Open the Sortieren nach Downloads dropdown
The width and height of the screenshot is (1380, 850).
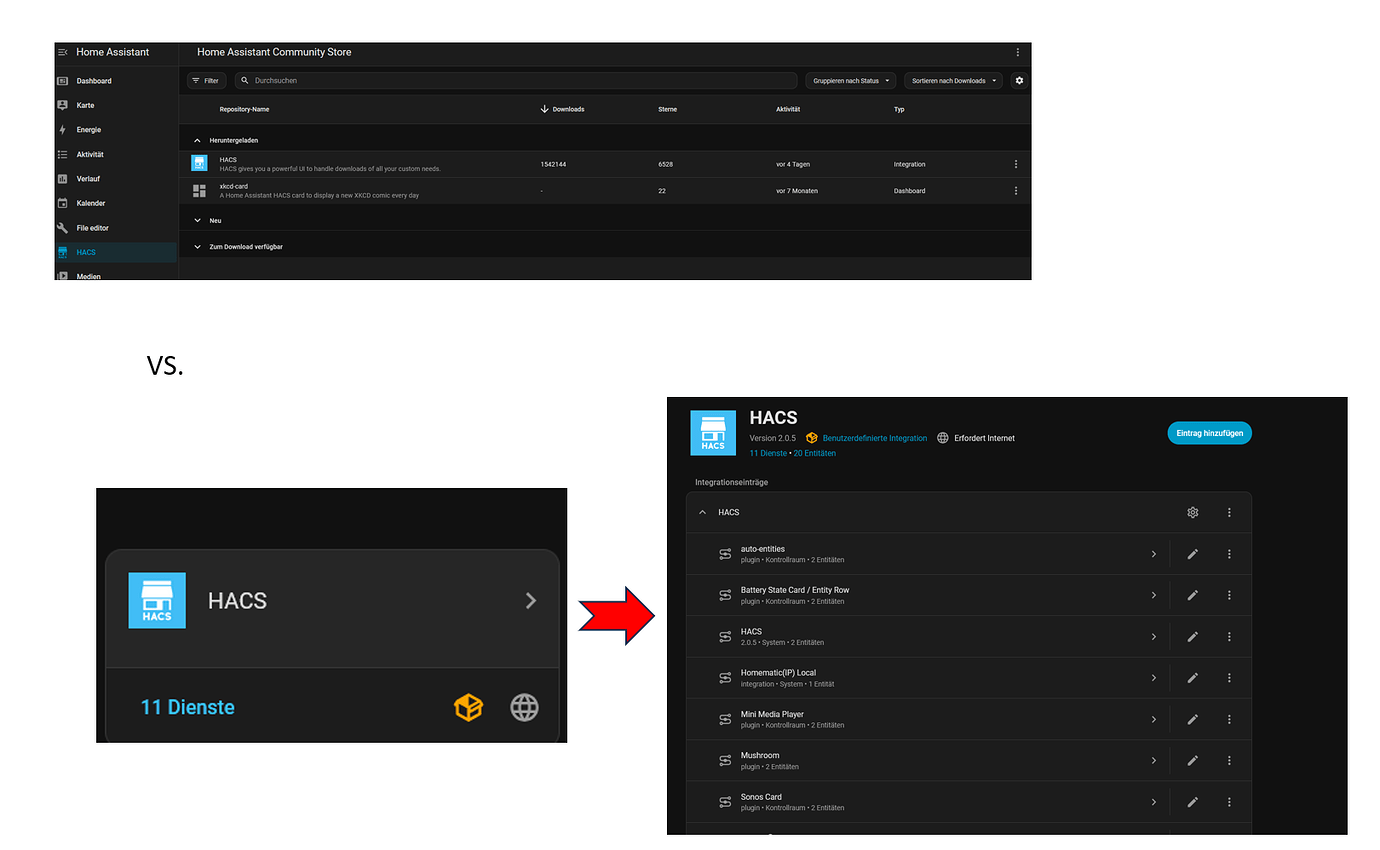(x=952, y=80)
